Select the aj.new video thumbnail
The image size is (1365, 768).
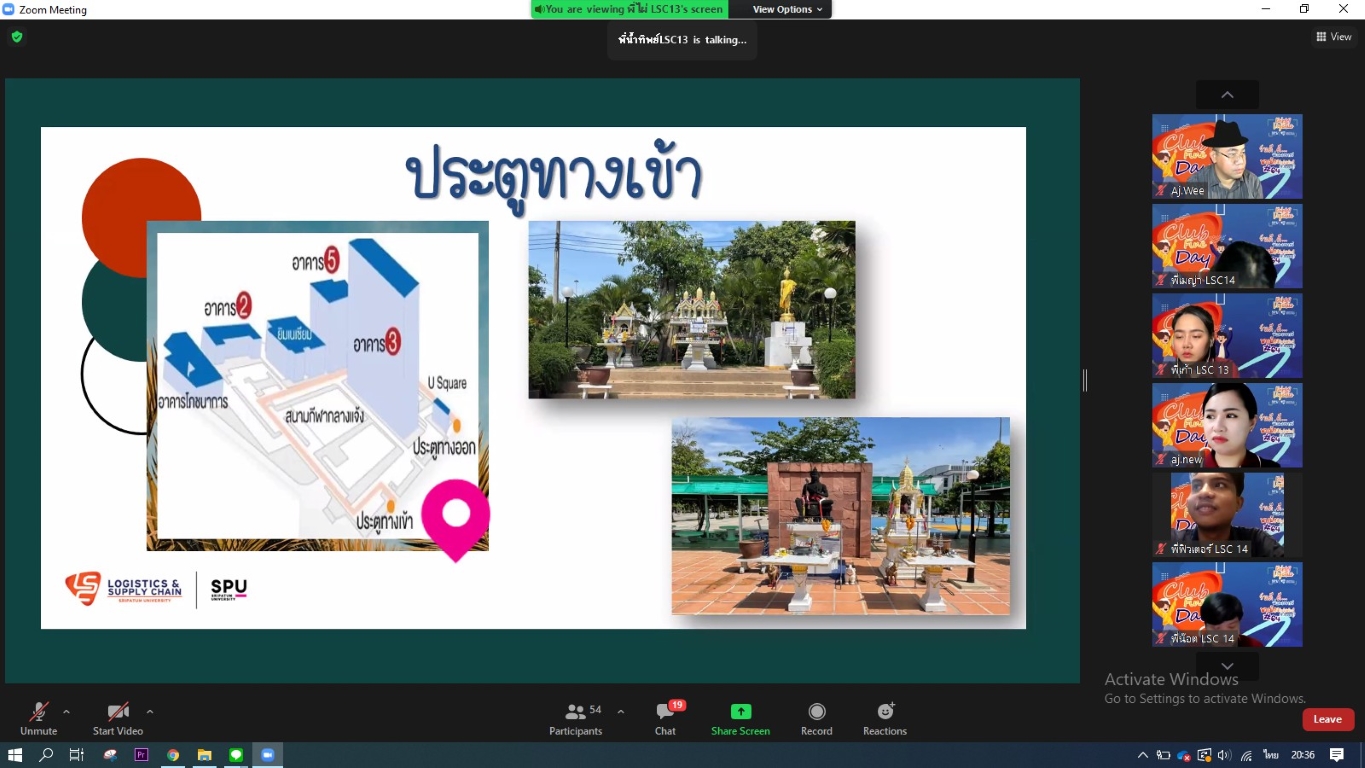click(x=1227, y=425)
